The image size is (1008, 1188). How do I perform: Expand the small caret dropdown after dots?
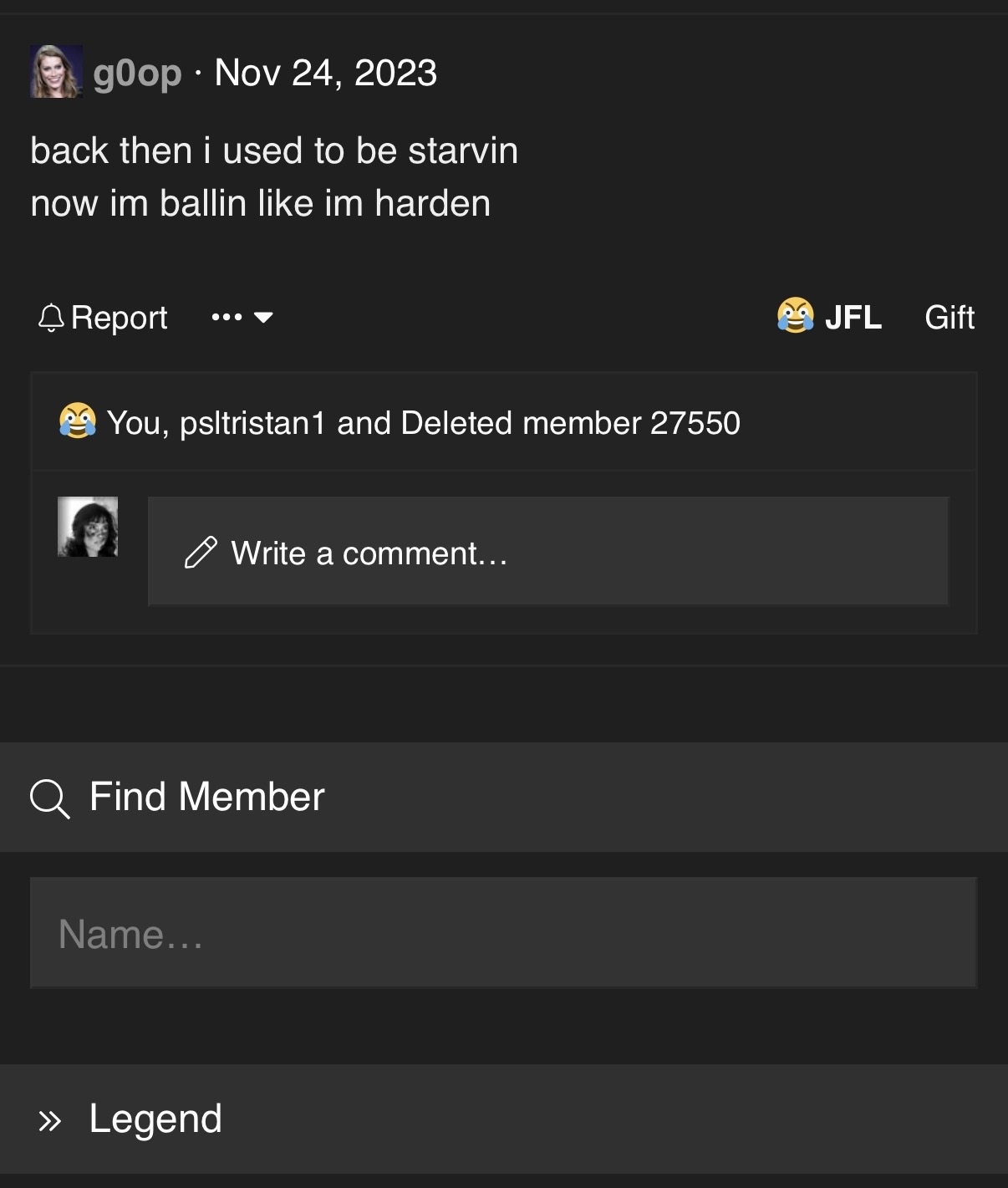[263, 318]
